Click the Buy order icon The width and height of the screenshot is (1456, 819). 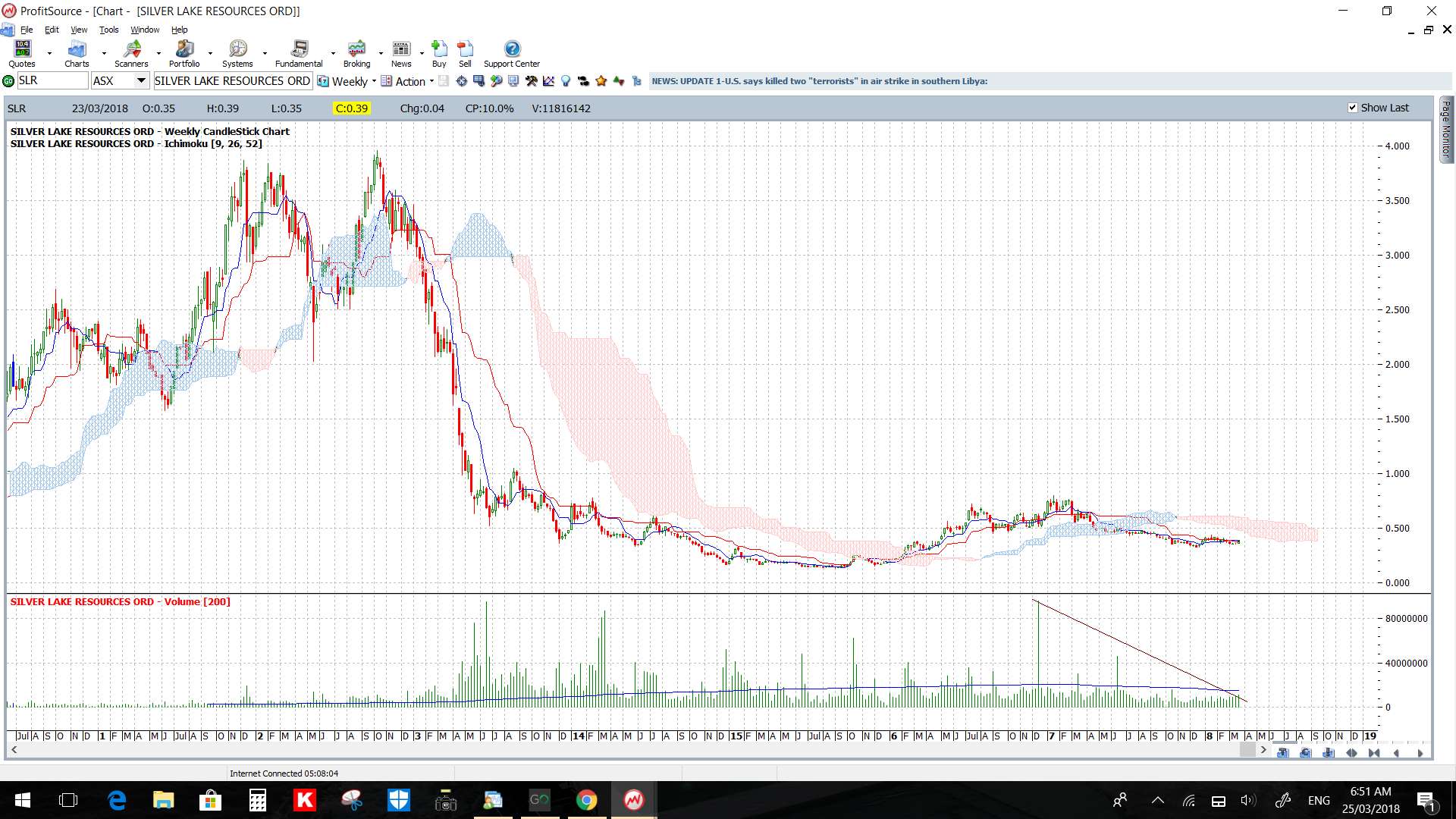coord(439,54)
